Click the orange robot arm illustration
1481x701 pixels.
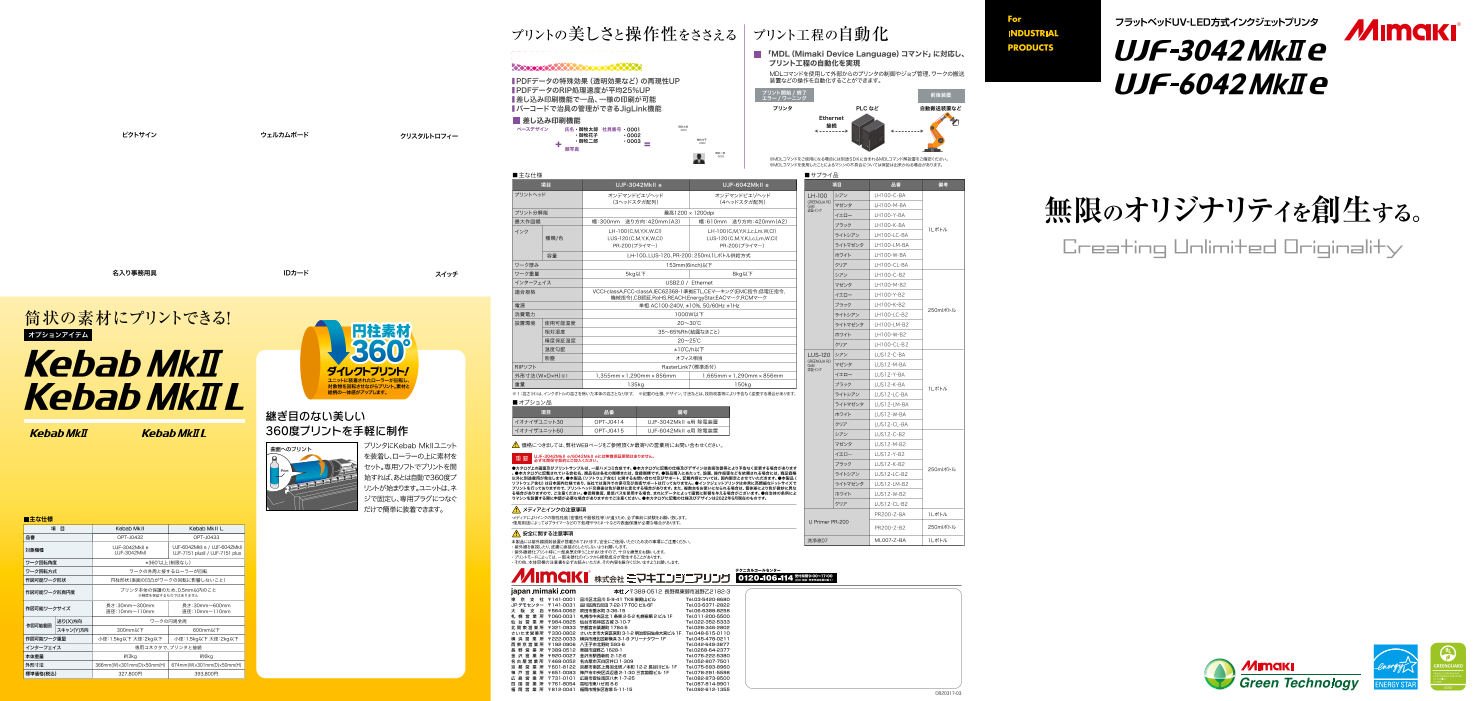[939, 129]
